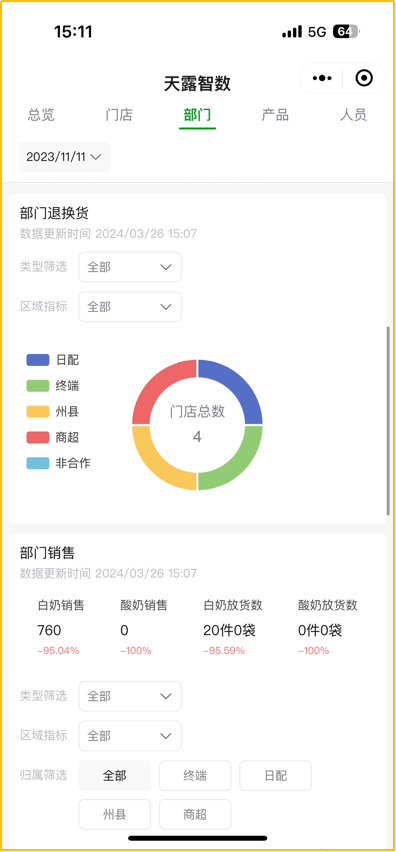The image size is (396, 852).
Task: Toggle the 州县 yellow legend item
Action: click(x=53, y=411)
